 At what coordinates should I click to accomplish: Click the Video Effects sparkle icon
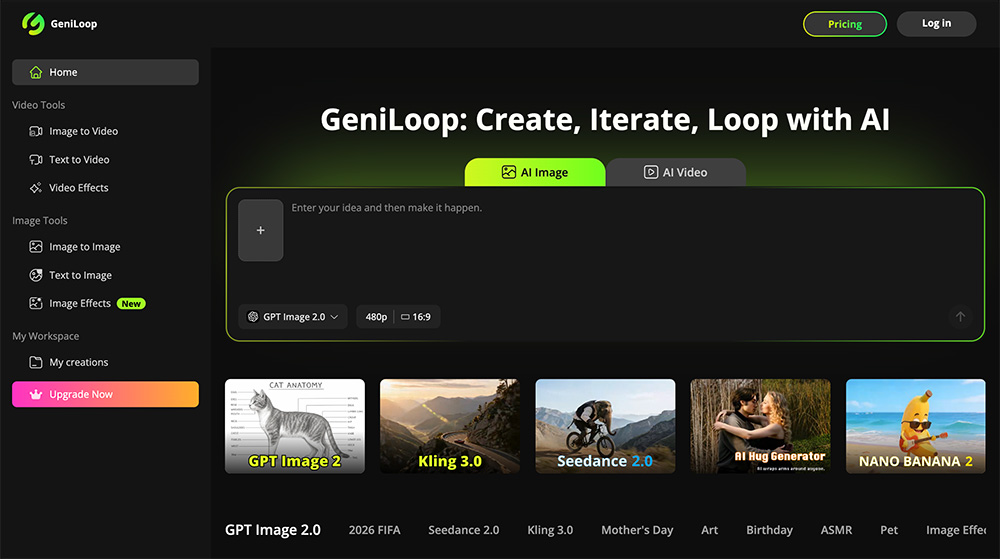click(36, 187)
